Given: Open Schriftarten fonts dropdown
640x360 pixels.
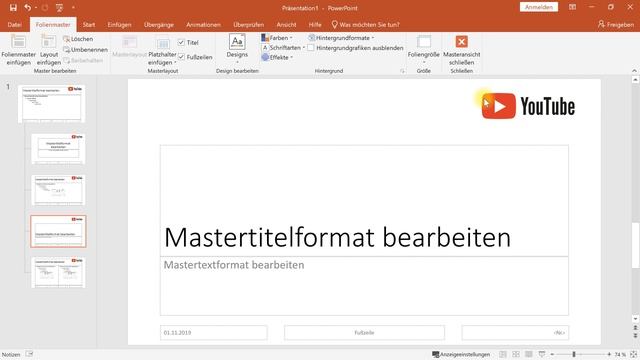Looking at the screenshot, I should pos(283,47).
